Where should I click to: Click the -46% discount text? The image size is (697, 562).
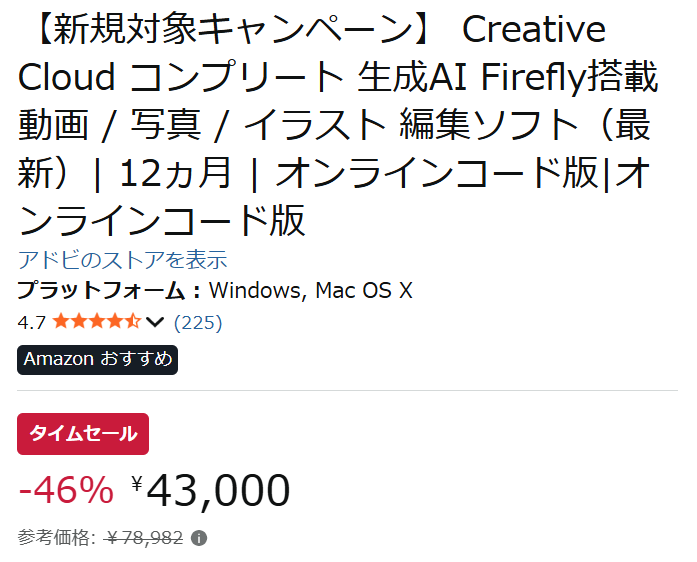coord(66,490)
